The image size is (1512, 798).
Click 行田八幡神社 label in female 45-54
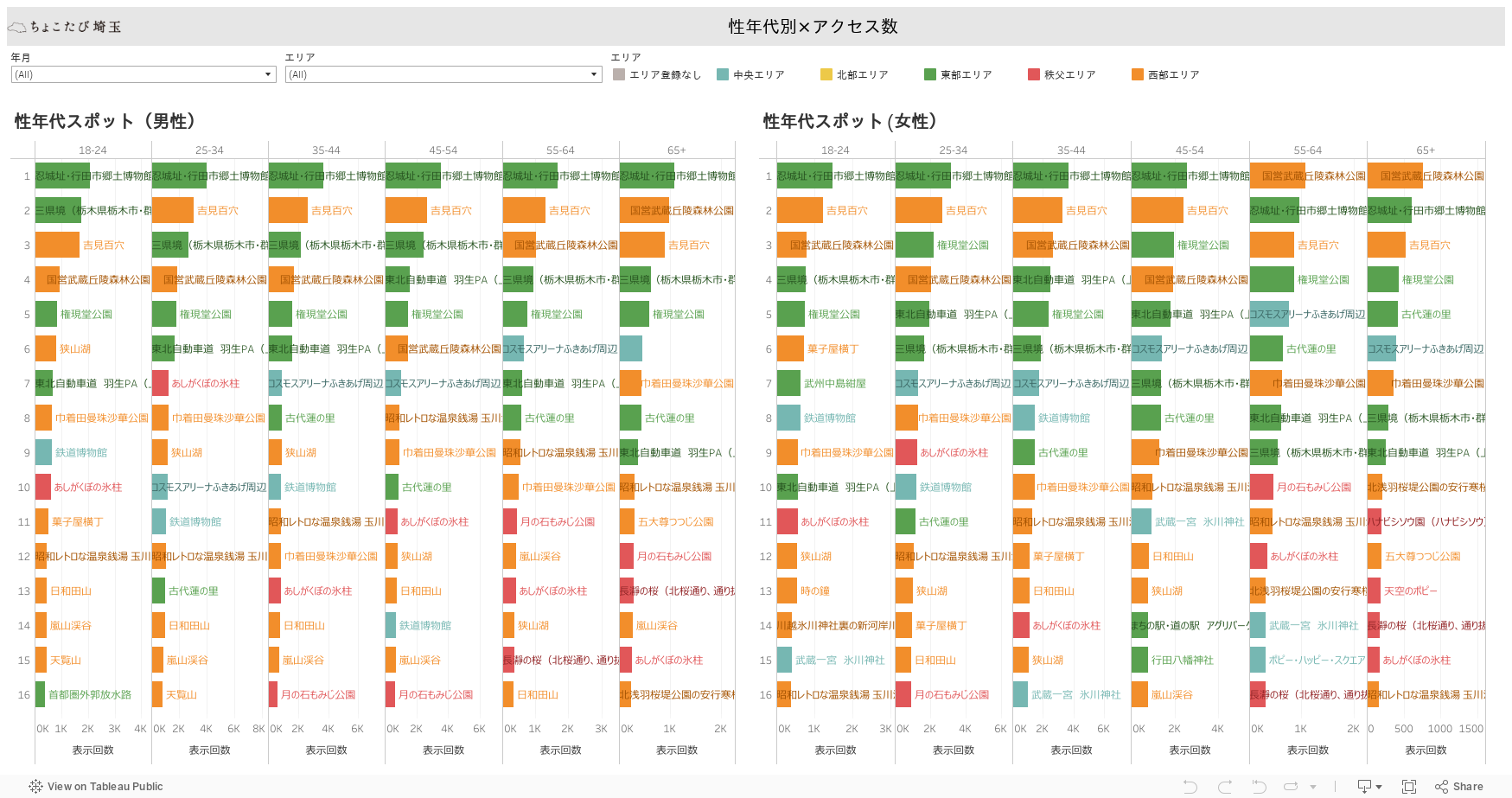[x=1183, y=660]
